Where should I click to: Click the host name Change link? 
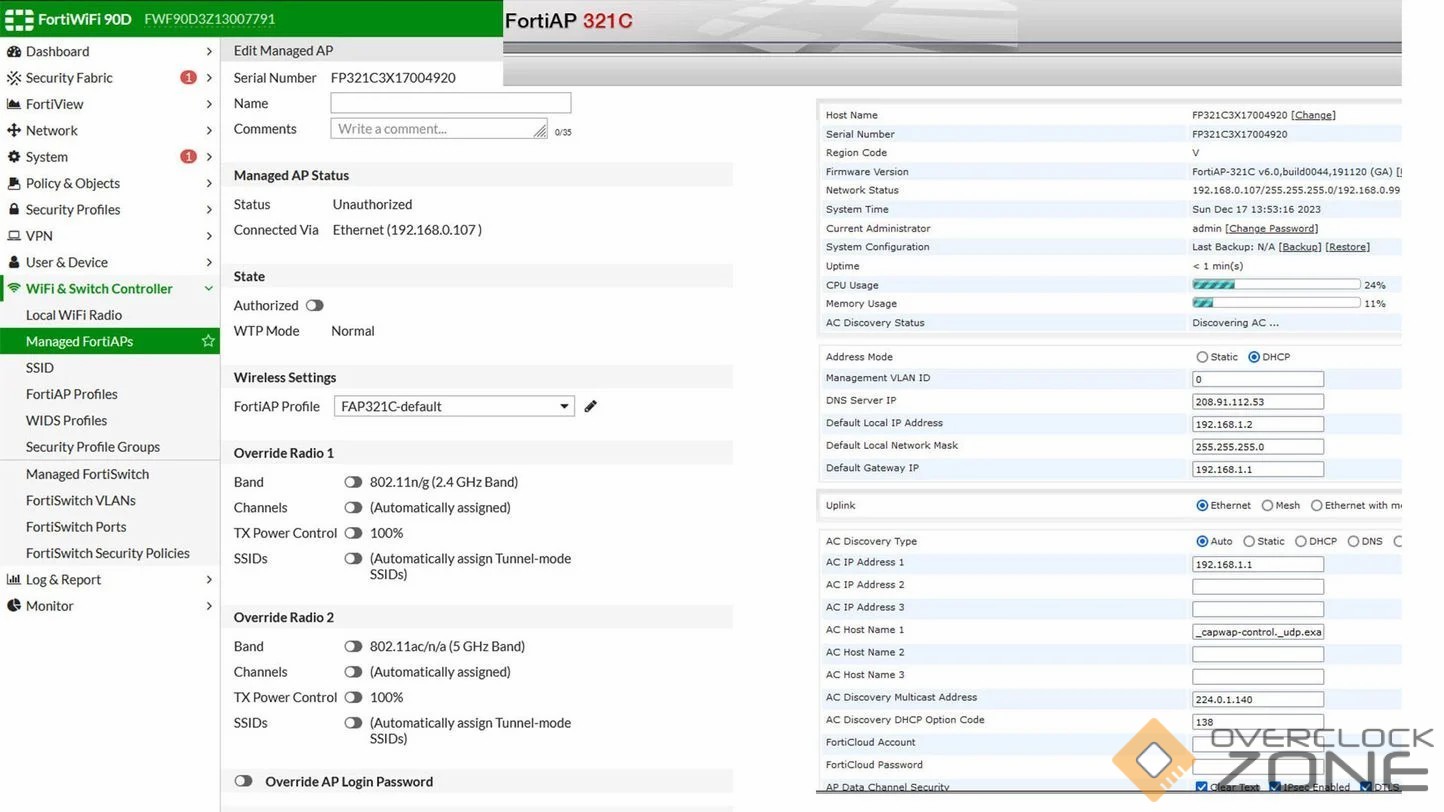pyautogui.click(x=1313, y=115)
